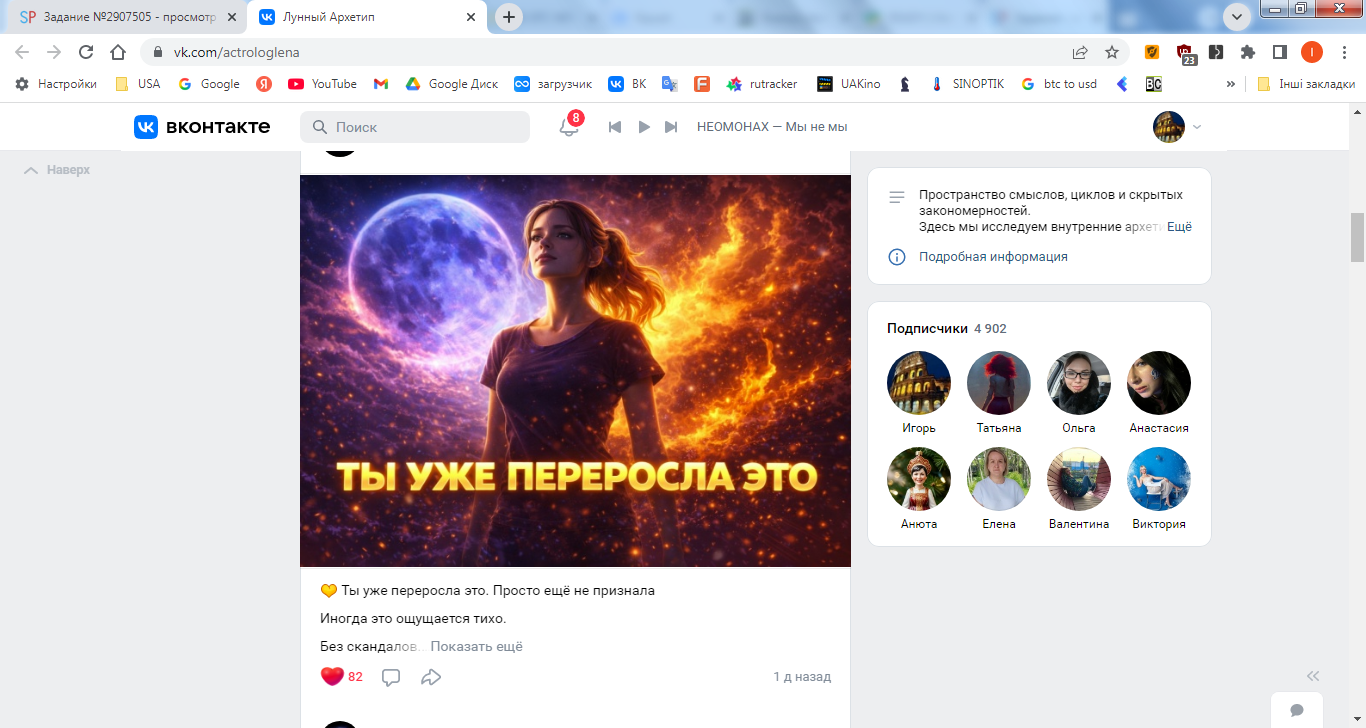The height and width of the screenshot is (728, 1366).
Task: Open subscriber Анюта's avatar
Action: click(x=919, y=479)
